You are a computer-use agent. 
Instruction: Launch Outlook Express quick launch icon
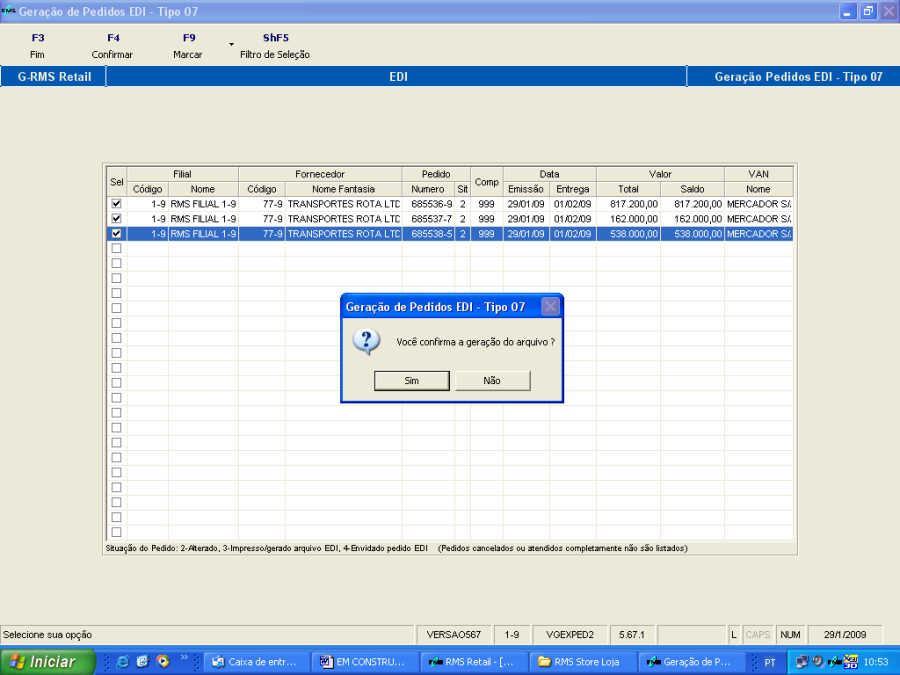pyautogui.click(x=142, y=662)
